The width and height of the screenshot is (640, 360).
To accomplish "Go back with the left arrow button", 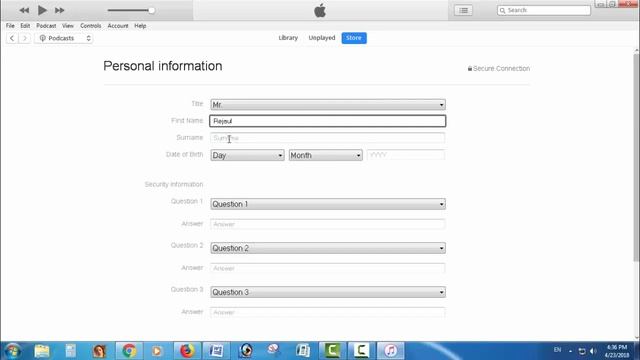I will point(12,38).
